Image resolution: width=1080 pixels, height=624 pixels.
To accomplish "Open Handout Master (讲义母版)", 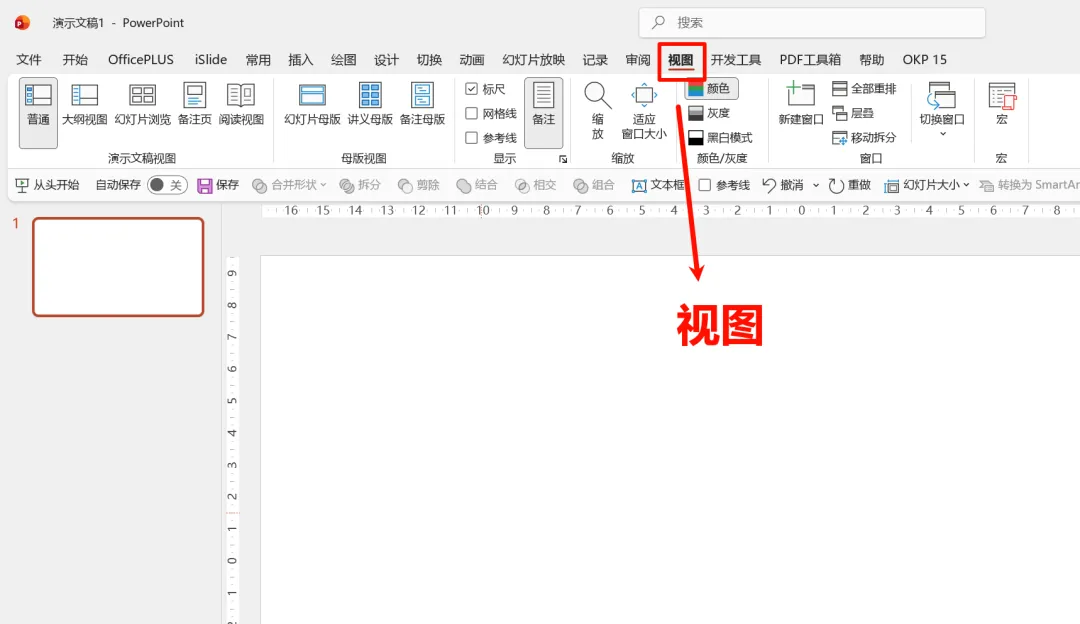I will click(370, 105).
